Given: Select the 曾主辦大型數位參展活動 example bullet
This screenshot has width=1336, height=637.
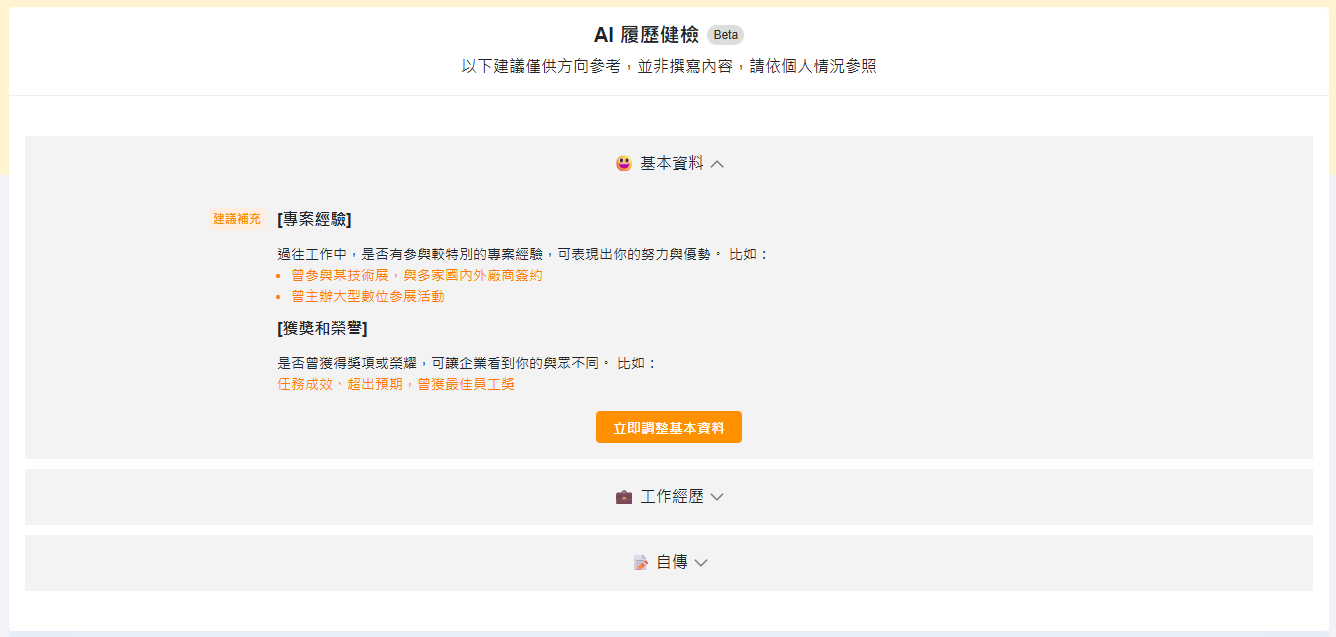Looking at the screenshot, I should (x=367, y=297).
